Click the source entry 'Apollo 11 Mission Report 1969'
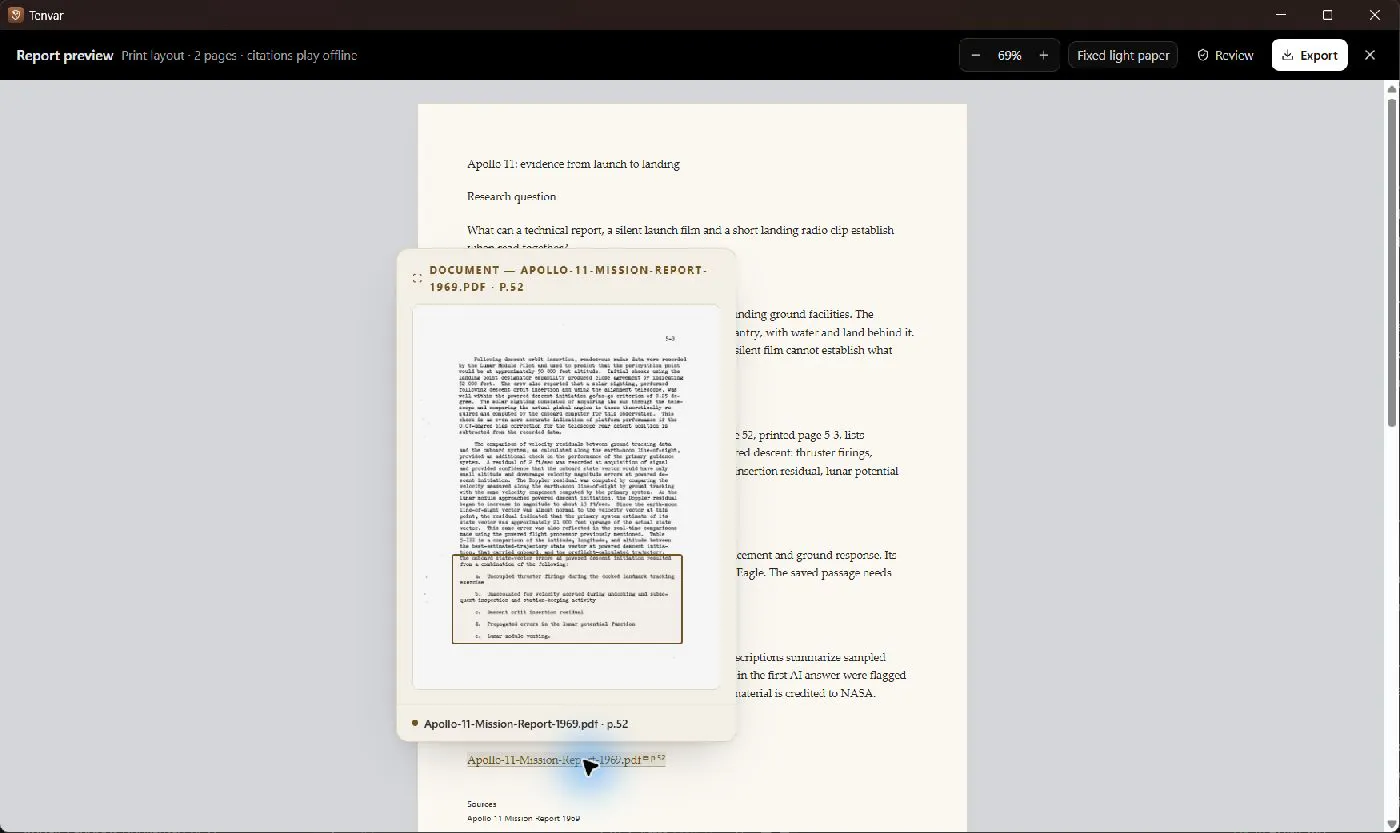The image size is (1400, 833). [523, 818]
